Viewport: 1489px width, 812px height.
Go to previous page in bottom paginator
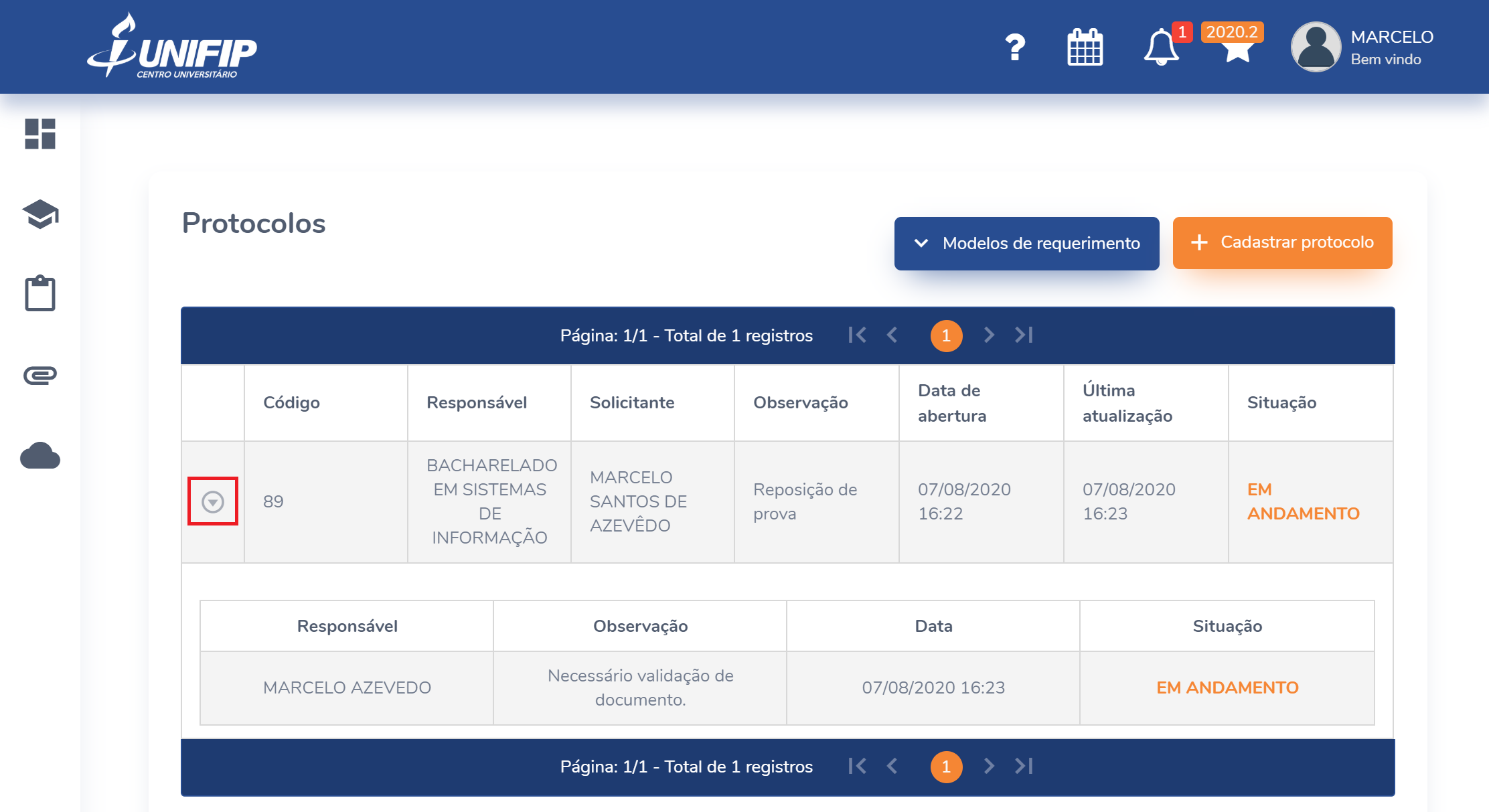point(892,766)
